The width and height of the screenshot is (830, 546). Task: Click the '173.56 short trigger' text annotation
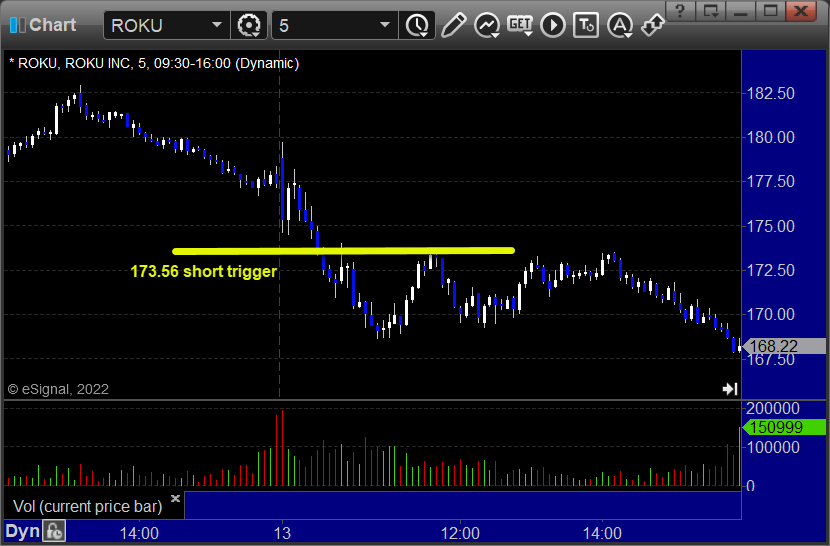pos(204,271)
